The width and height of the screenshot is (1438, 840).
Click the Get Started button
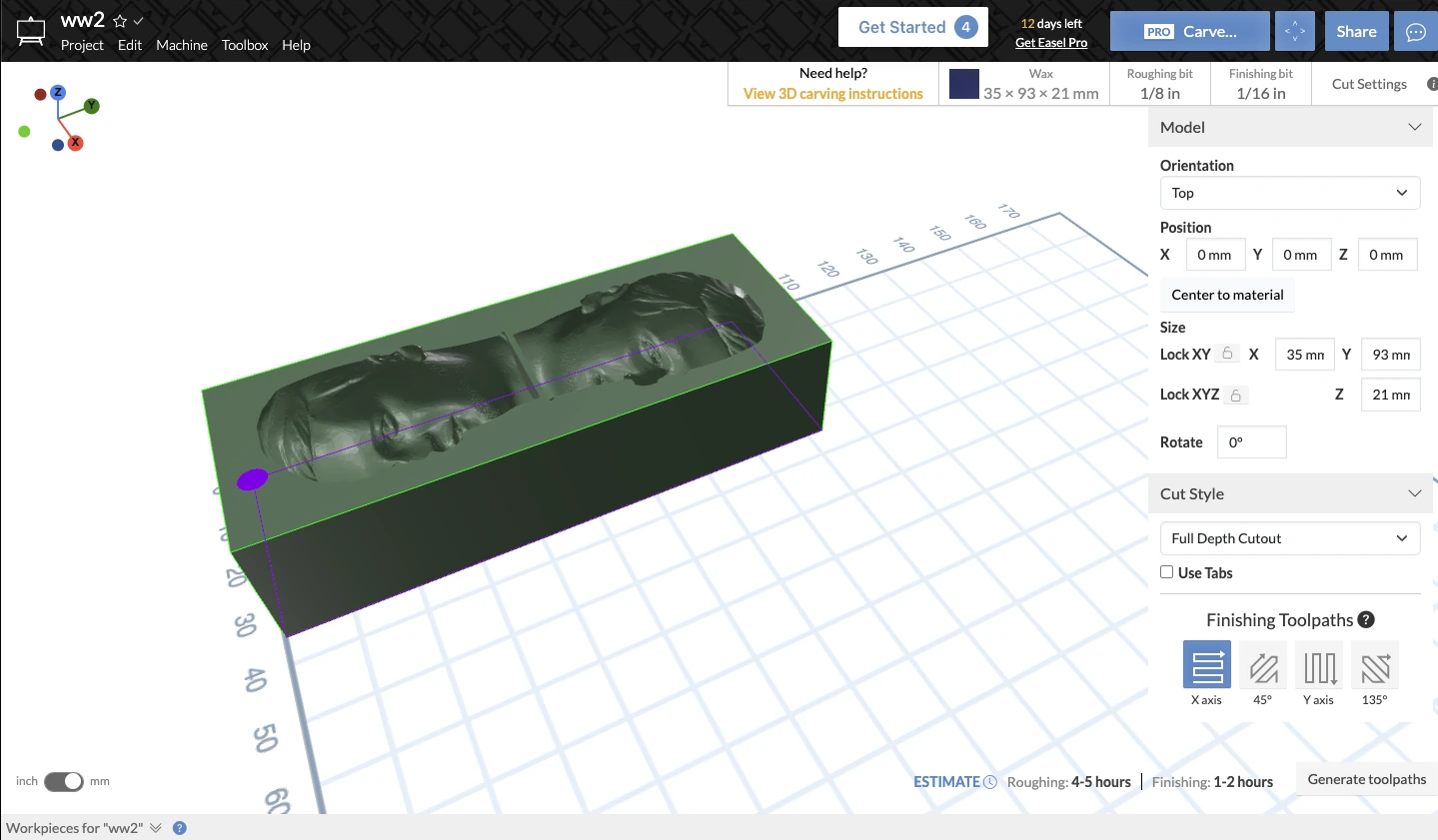point(913,27)
